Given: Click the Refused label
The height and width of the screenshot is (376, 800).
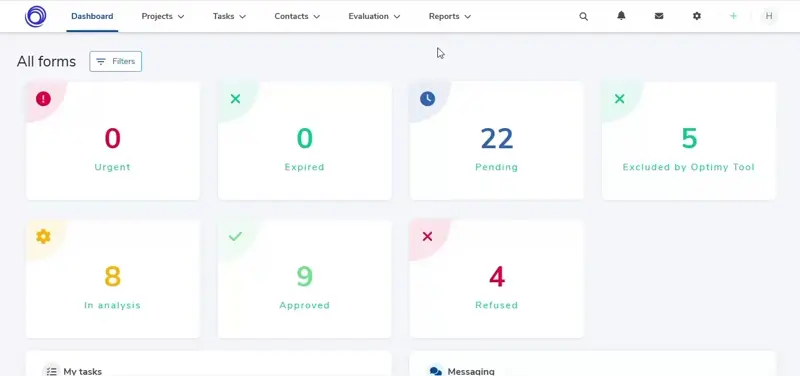Looking at the screenshot, I should click(496, 305).
